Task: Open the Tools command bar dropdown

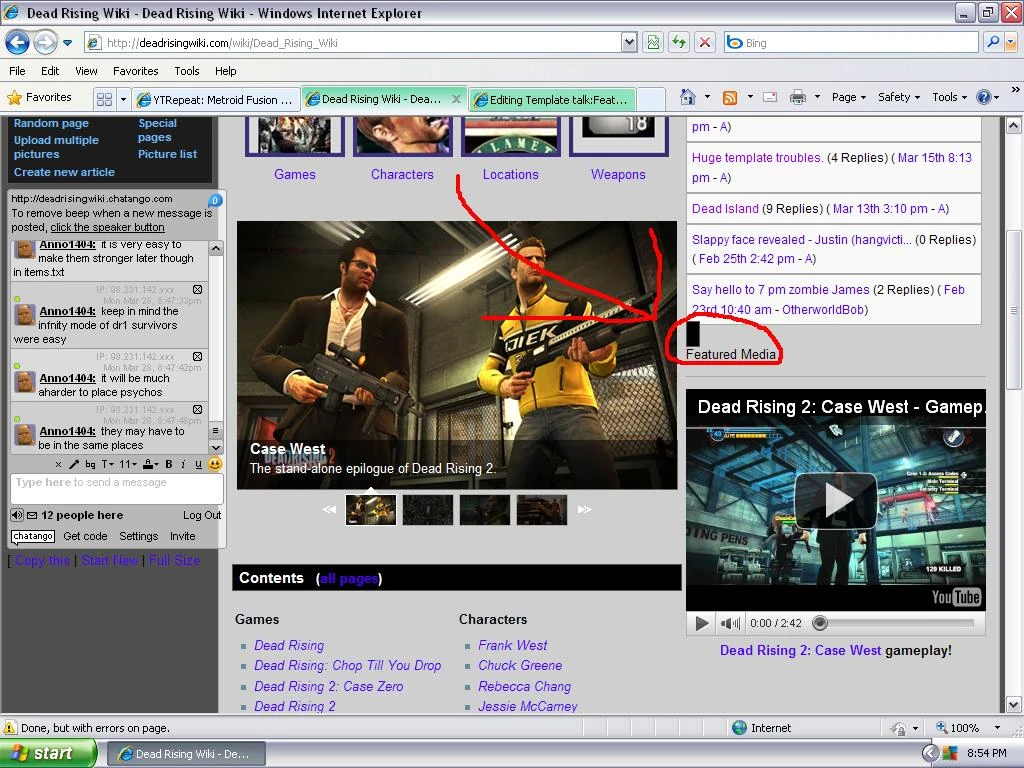Action: pyautogui.click(x=950, y=97)
